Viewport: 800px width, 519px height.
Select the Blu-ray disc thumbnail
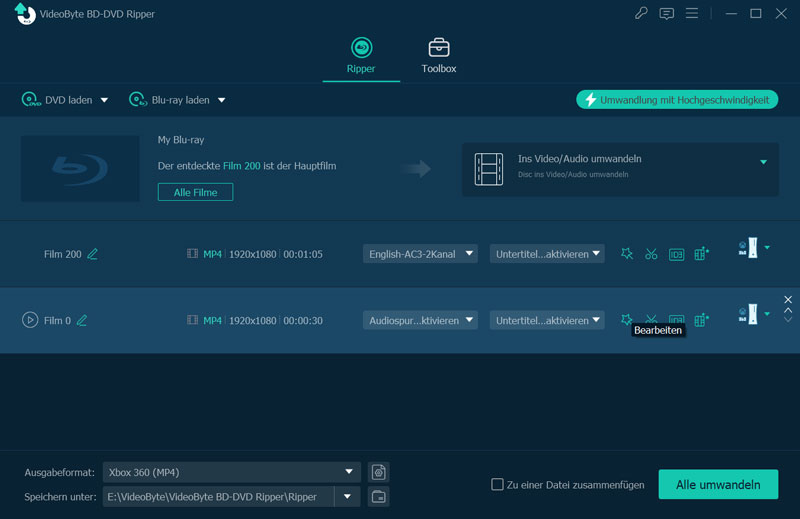click(x=80, y=168)
